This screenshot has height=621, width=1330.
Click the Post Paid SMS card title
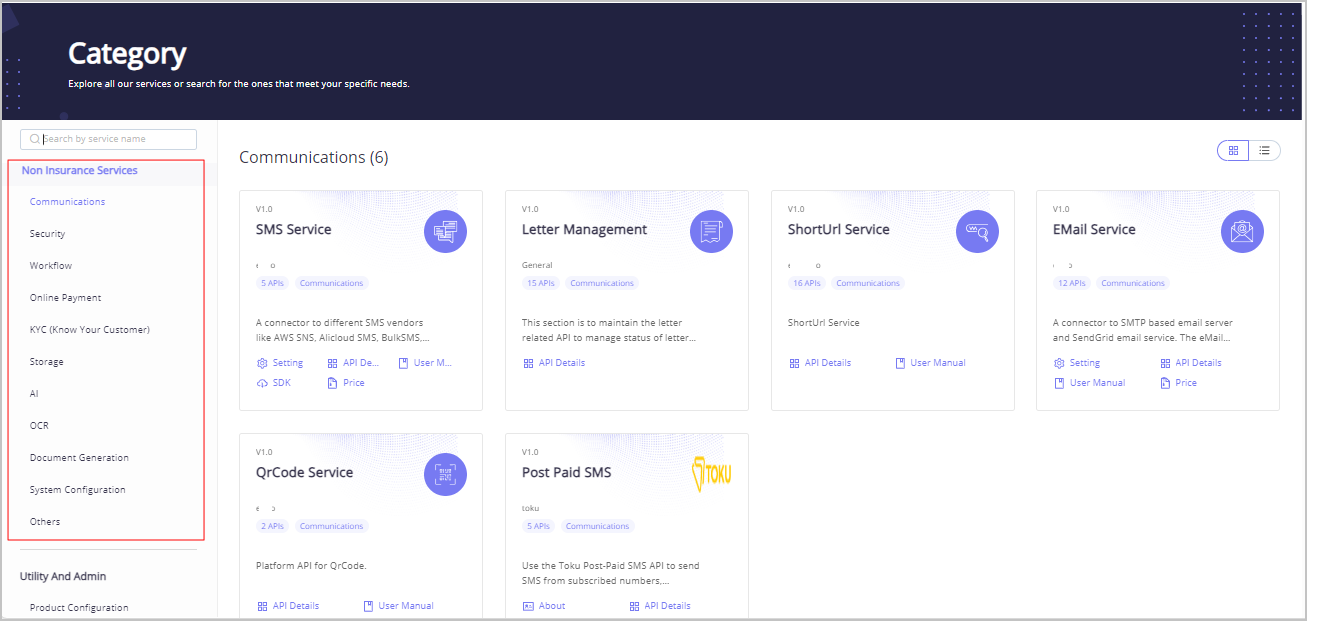[566, 473]
